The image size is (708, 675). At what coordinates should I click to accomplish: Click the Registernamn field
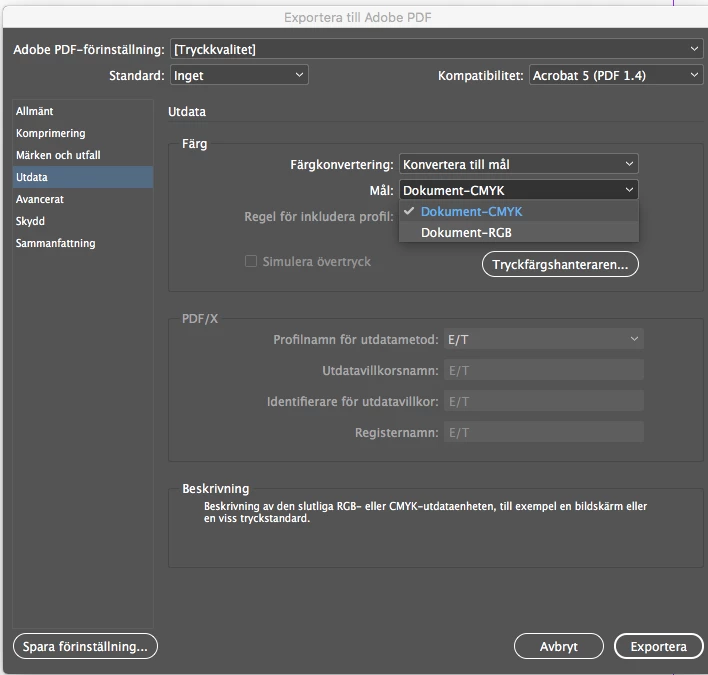(x=544, y=433)
